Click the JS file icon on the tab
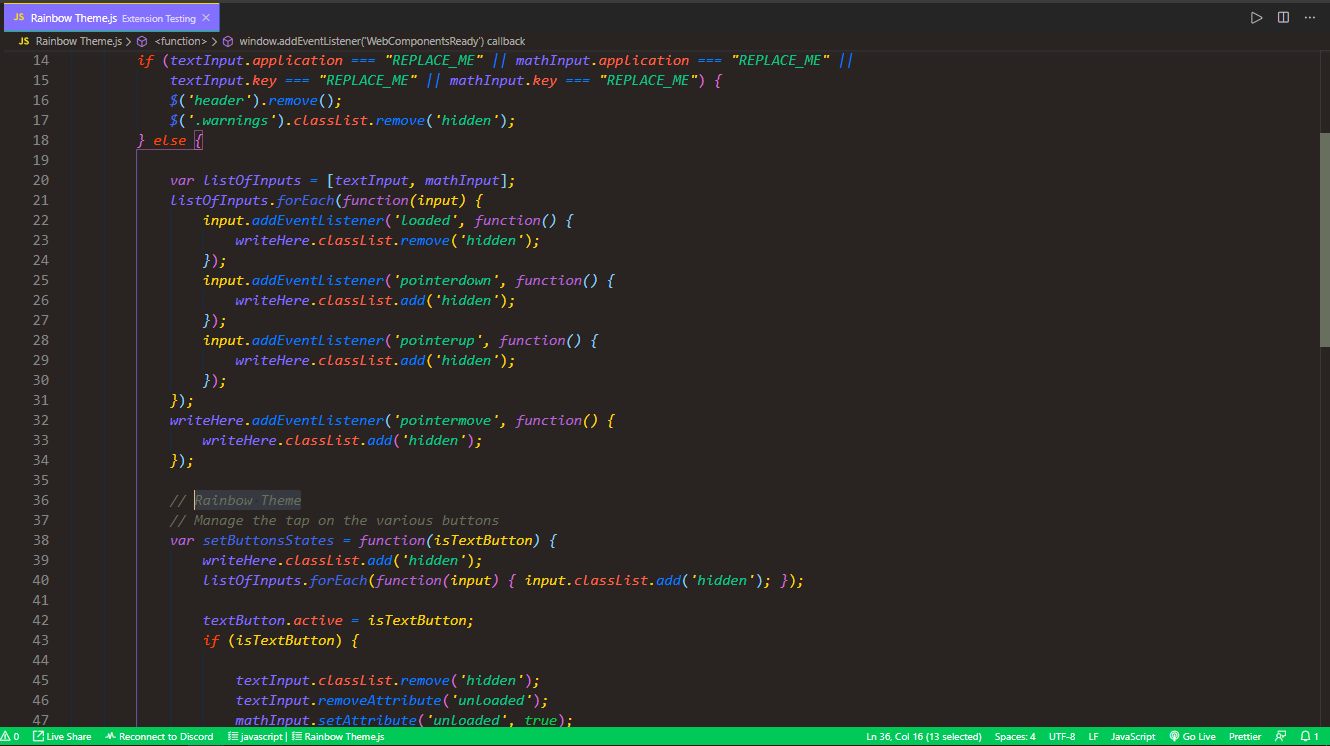This screenshot has height=746, width=1330. coord(19,18)
